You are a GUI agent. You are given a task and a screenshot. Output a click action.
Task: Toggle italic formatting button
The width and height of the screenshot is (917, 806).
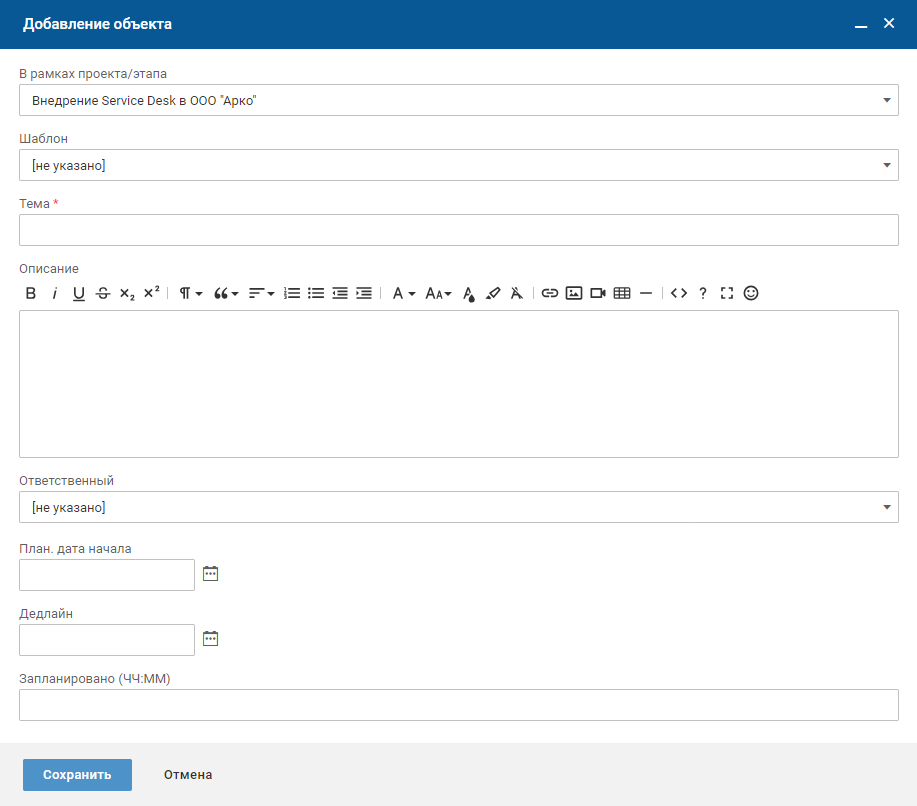click(x=55, y=293)
